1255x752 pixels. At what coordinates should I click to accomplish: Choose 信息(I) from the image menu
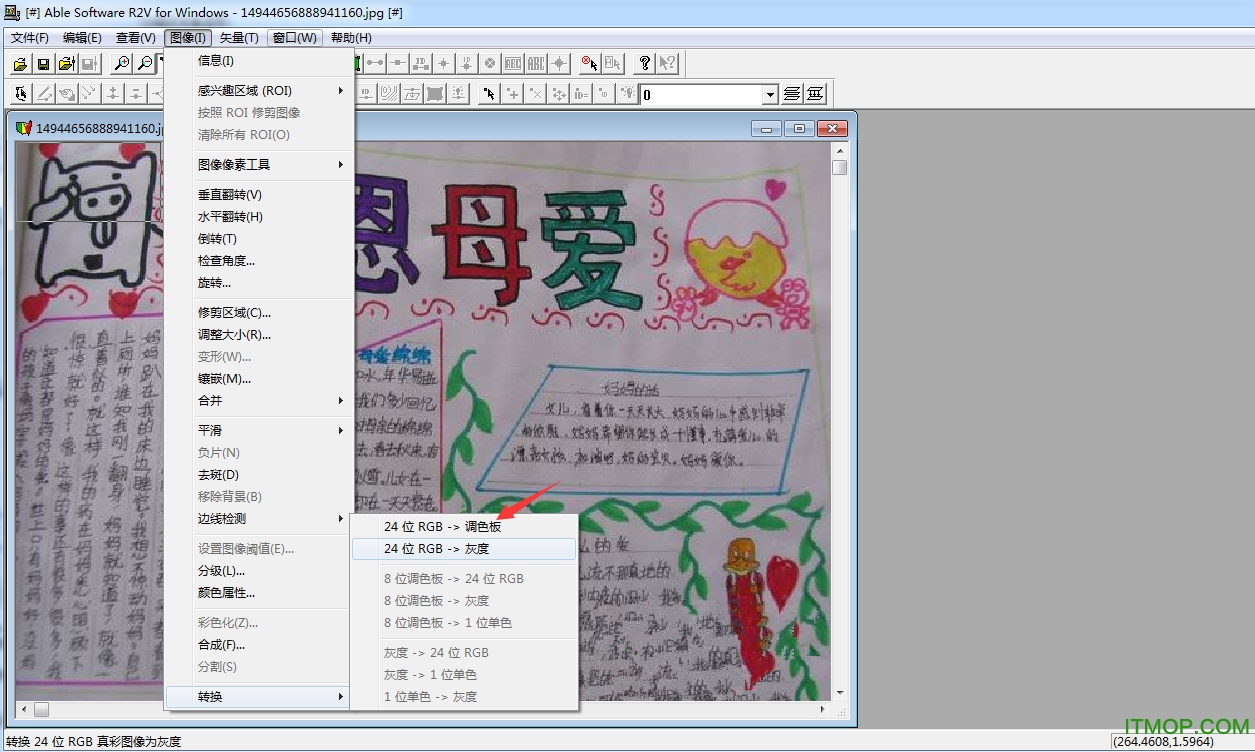[258, 61]
